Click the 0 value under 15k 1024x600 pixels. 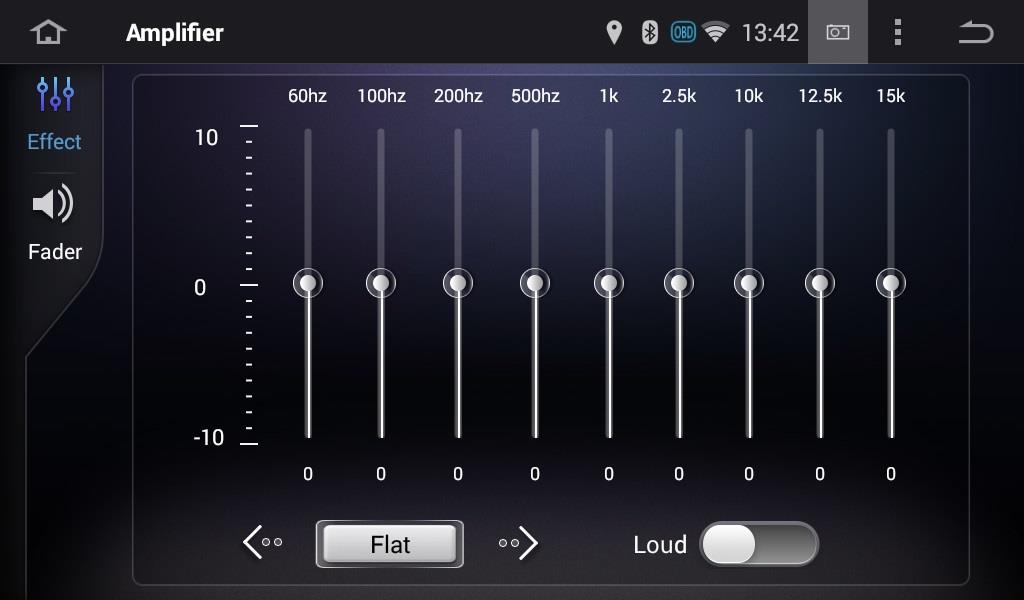[x=891, y=473]
